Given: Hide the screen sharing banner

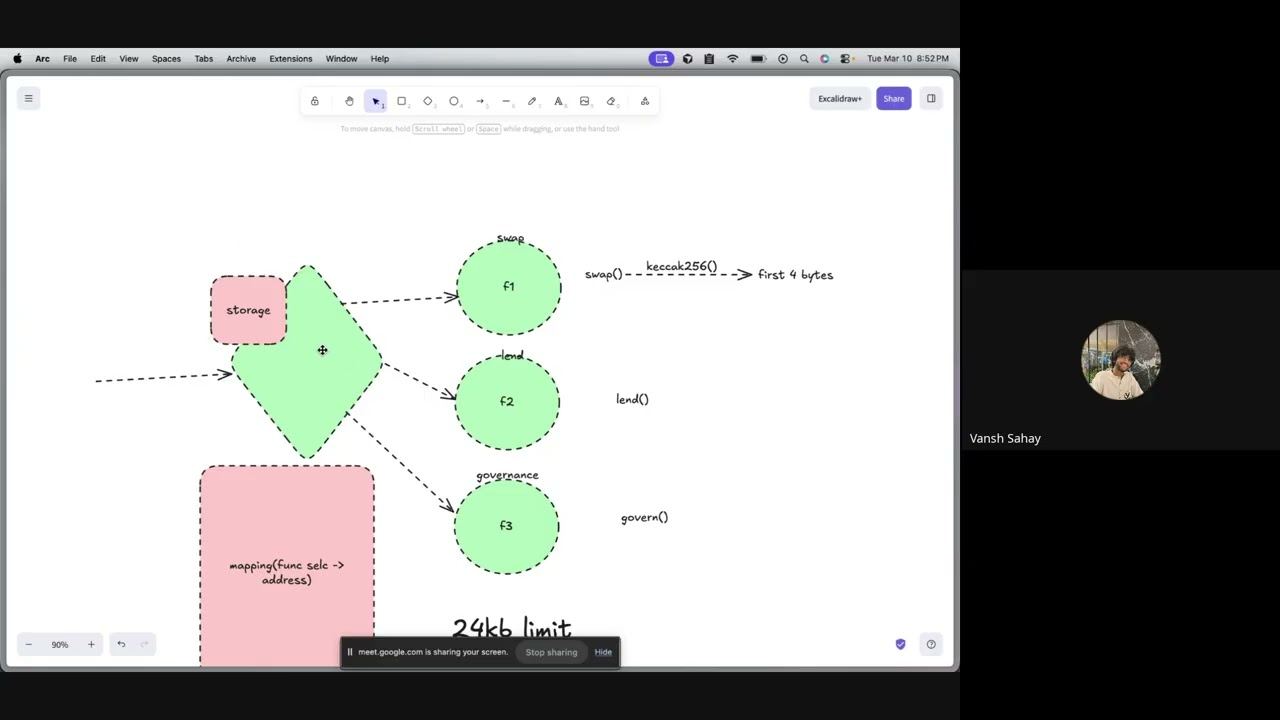Looking at the screenshot, I should pyautogui.click(x=603, y=652).
